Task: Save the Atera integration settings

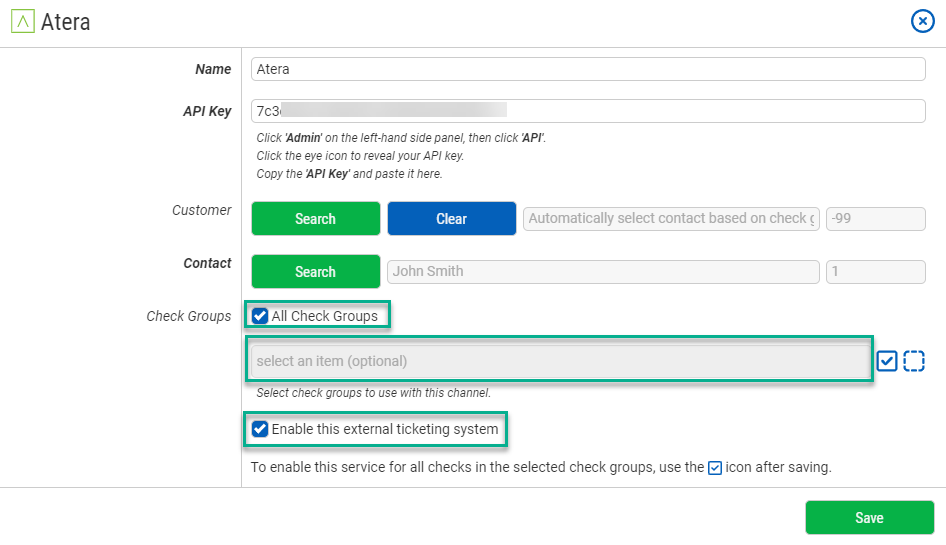Action: click(x=869, y=518)
